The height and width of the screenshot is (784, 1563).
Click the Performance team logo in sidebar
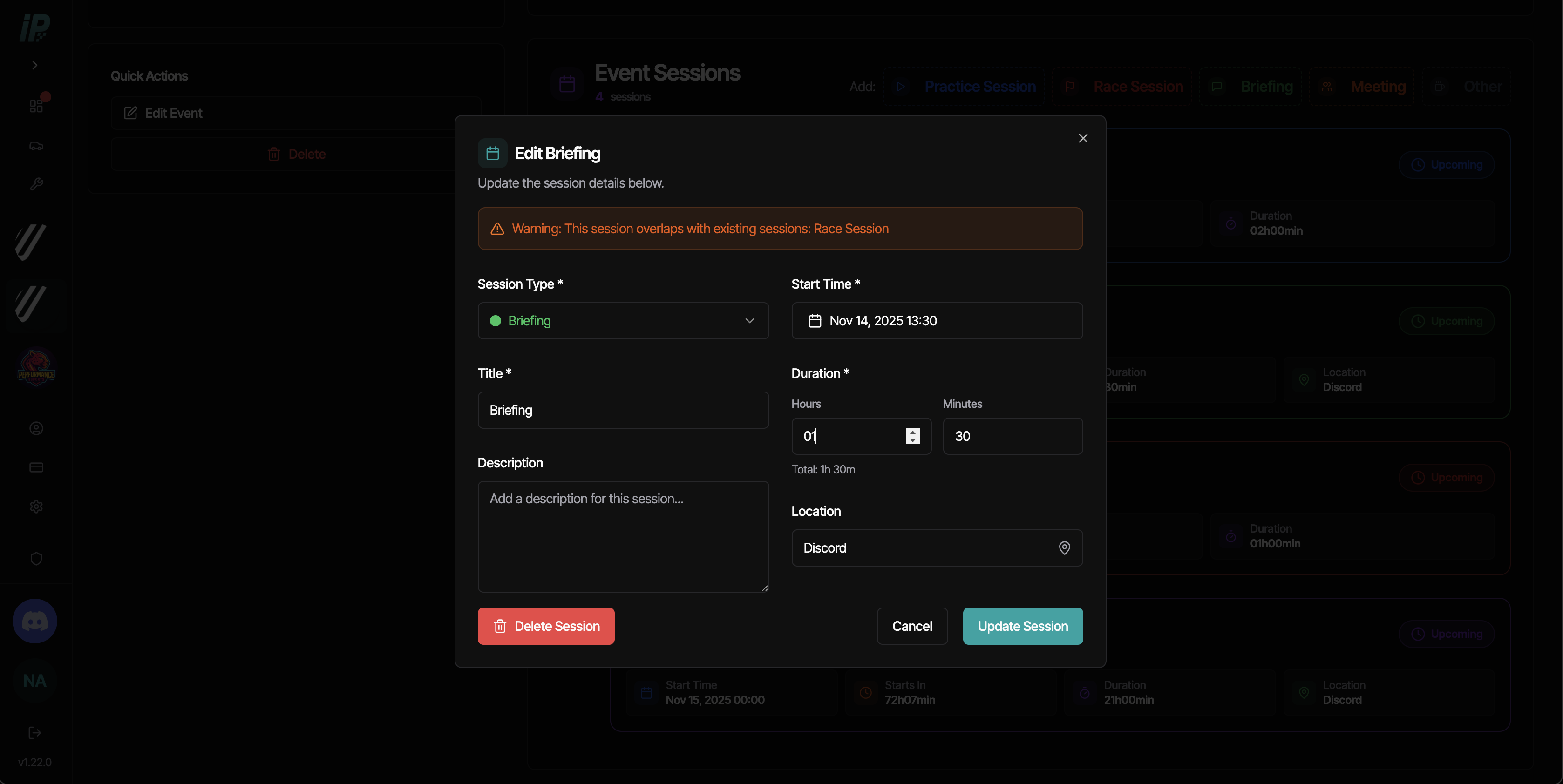tap(36, 367)
